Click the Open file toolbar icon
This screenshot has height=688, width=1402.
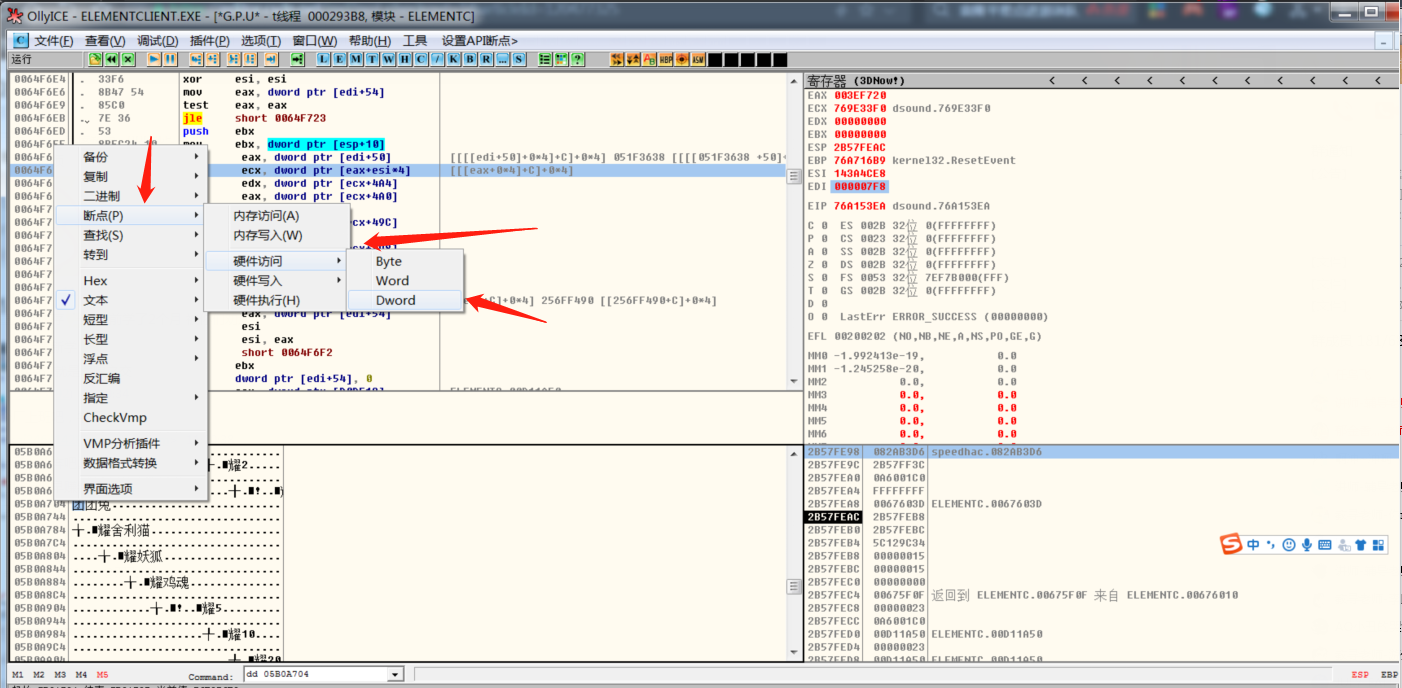click(x=95, y=59)
